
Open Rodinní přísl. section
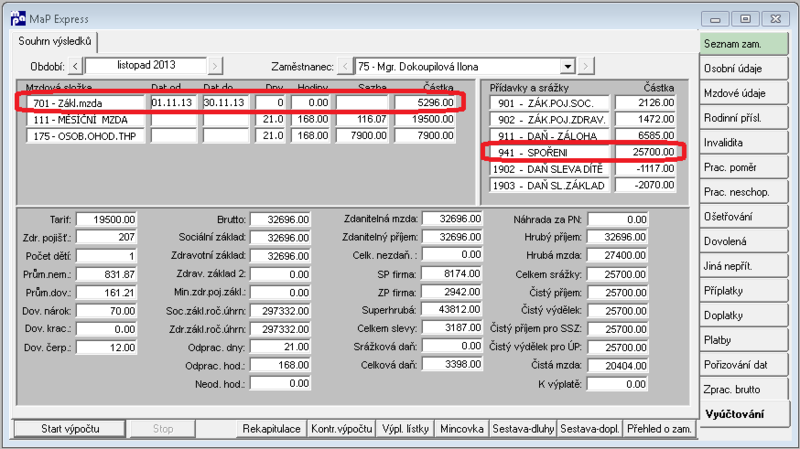point(743,118)
